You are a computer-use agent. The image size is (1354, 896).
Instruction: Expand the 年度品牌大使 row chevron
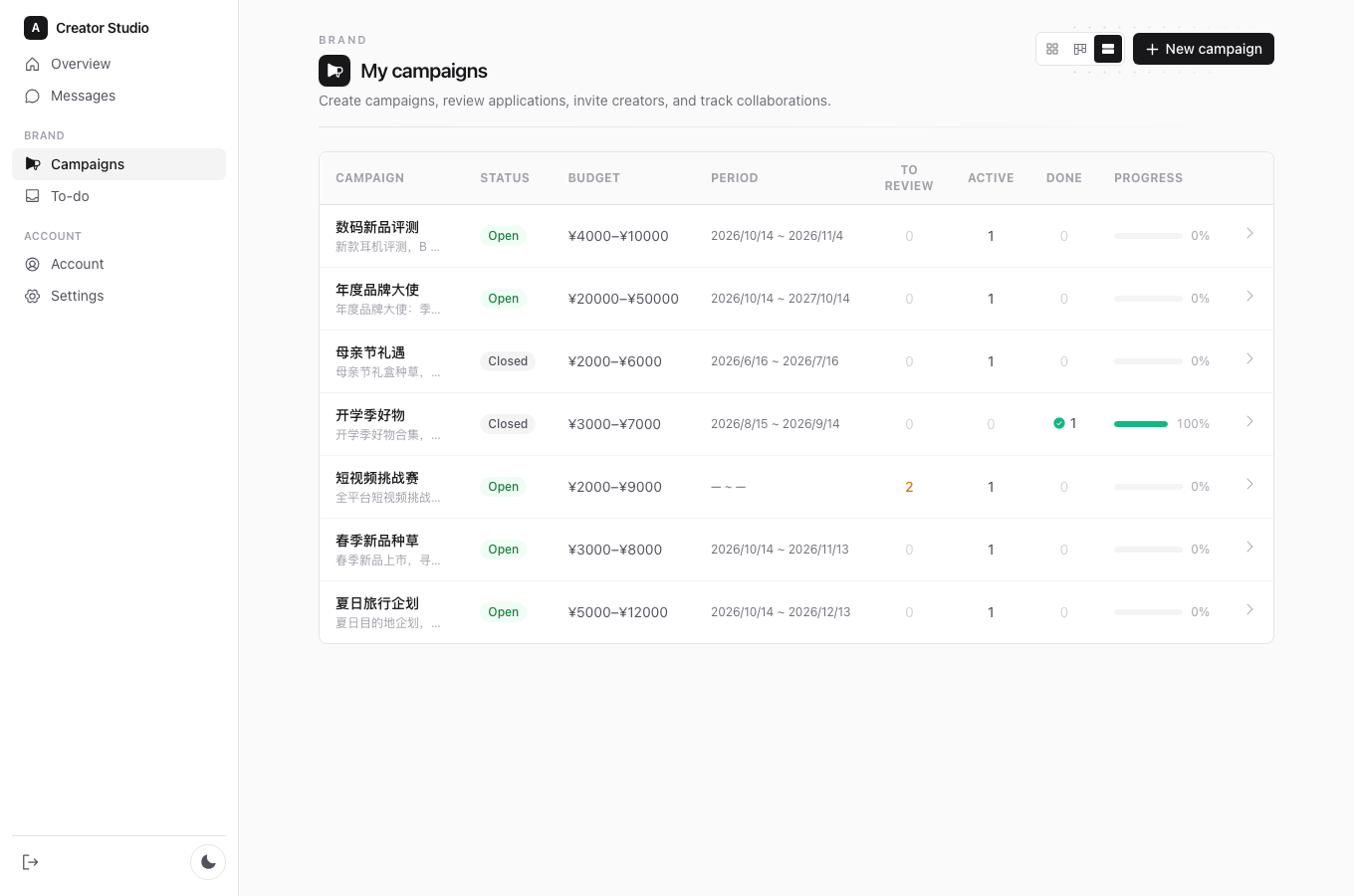(1249, 296)
